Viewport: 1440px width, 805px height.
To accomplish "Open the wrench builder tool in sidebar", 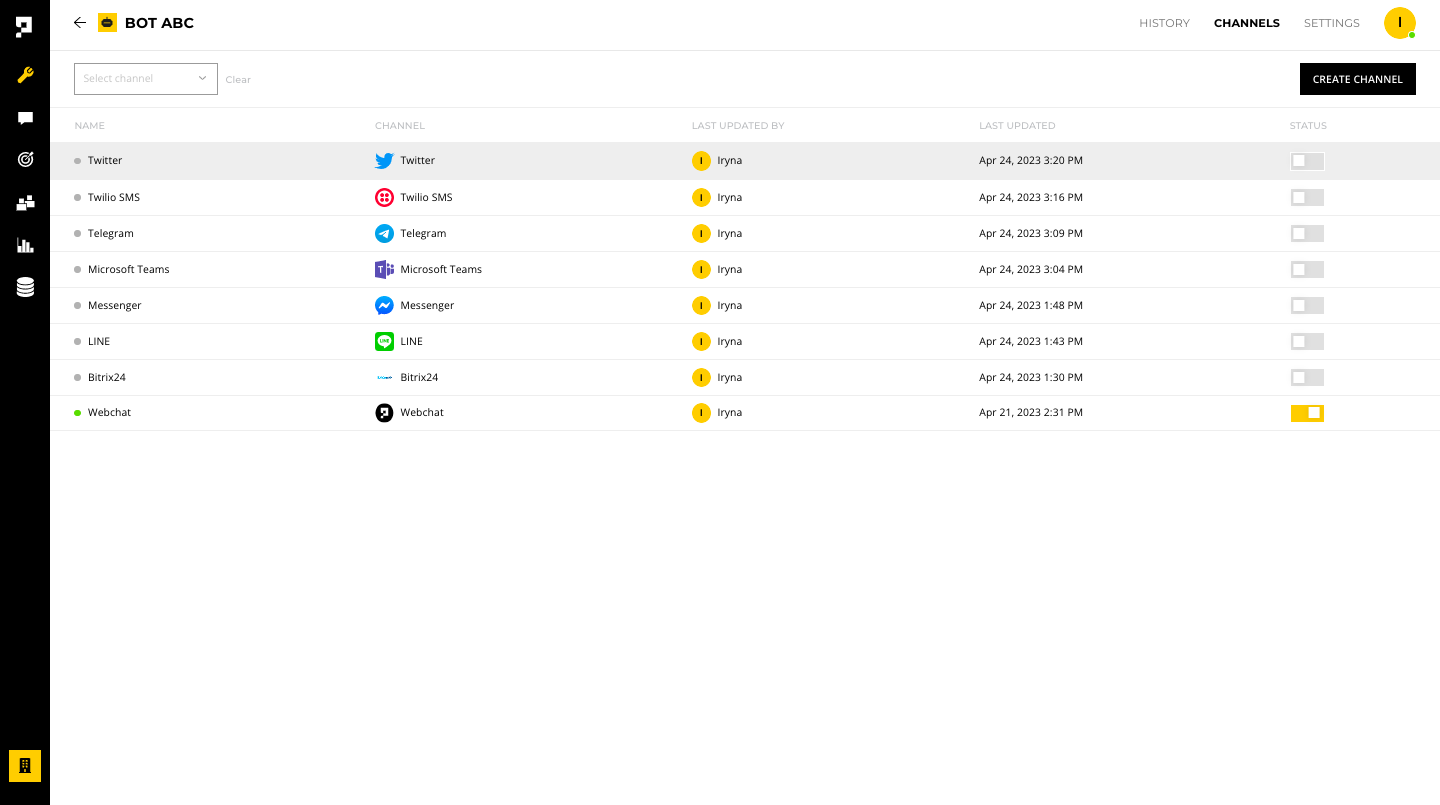I will pyautogui.click(x=25, y=75).
